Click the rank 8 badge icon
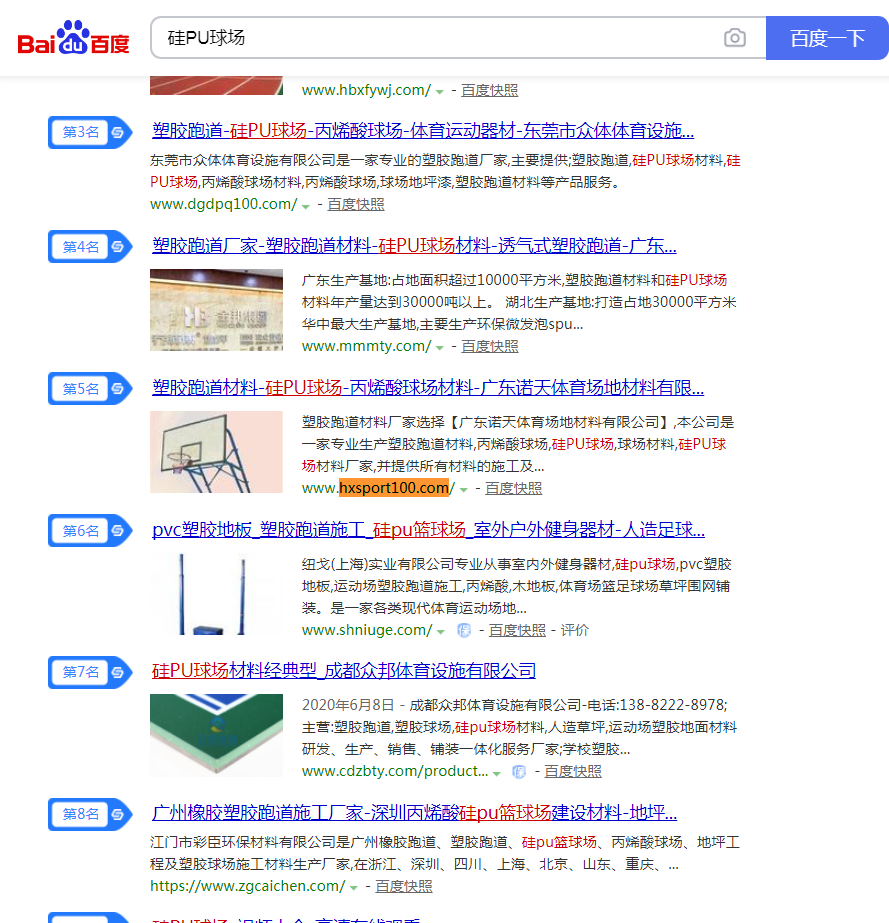The width and height of the screenshot is (889, 923). click(x=90, y=814)
